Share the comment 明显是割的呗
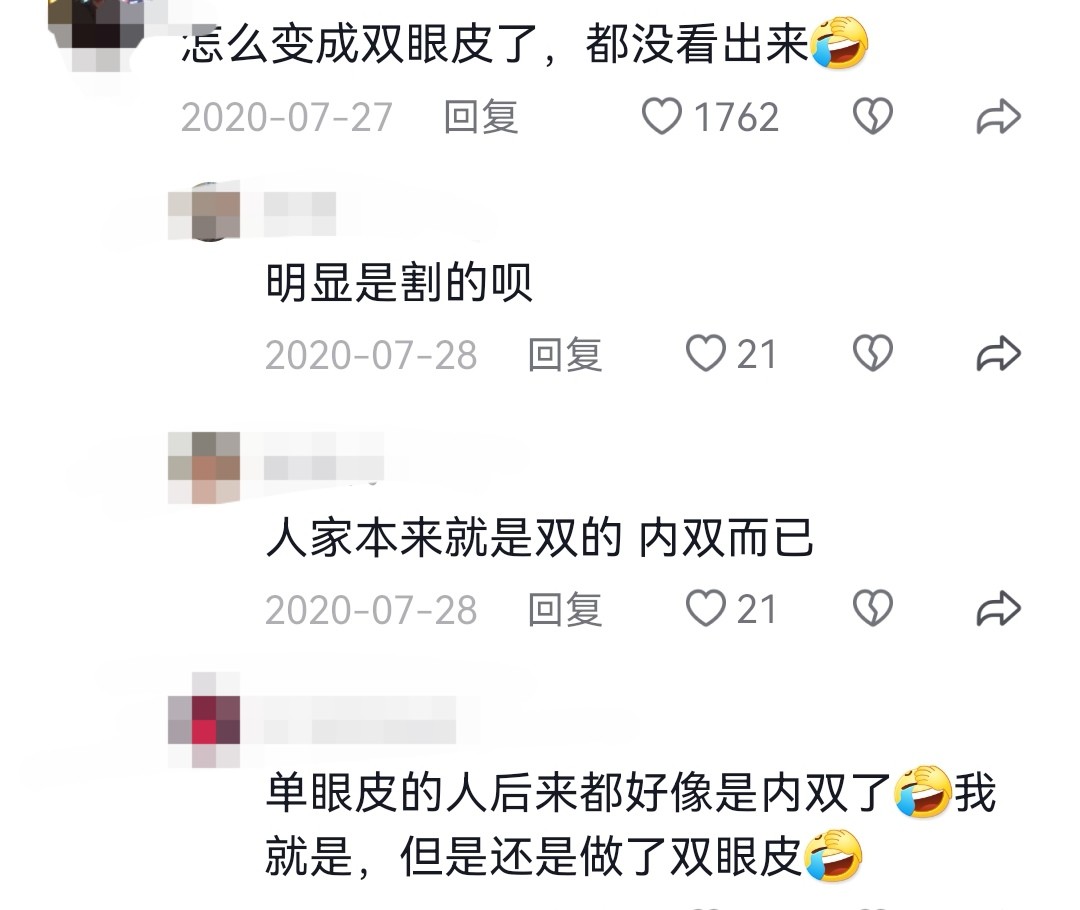The image size is (1080, 910). 998,354
